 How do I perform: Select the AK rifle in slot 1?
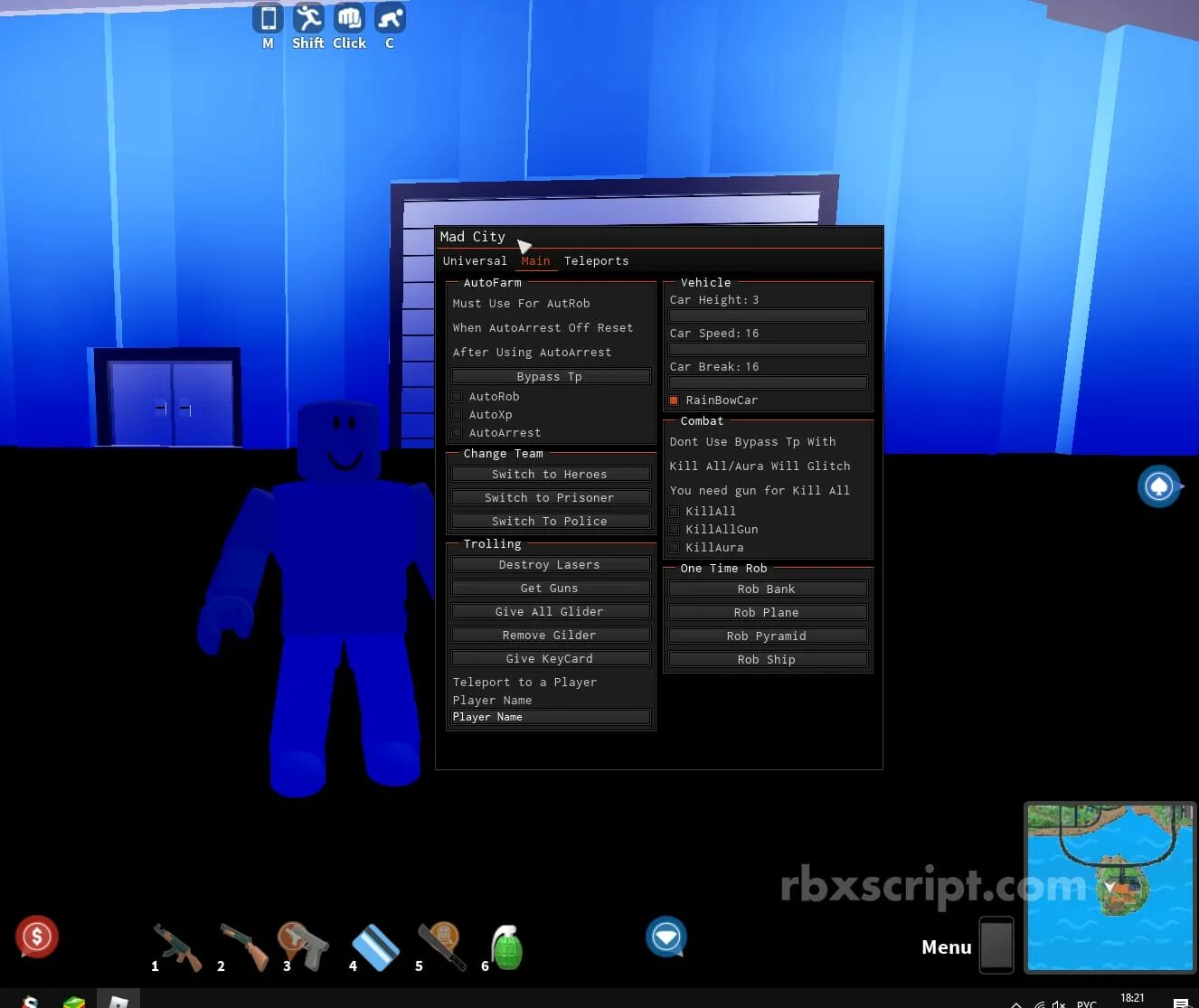pos(177,947)
